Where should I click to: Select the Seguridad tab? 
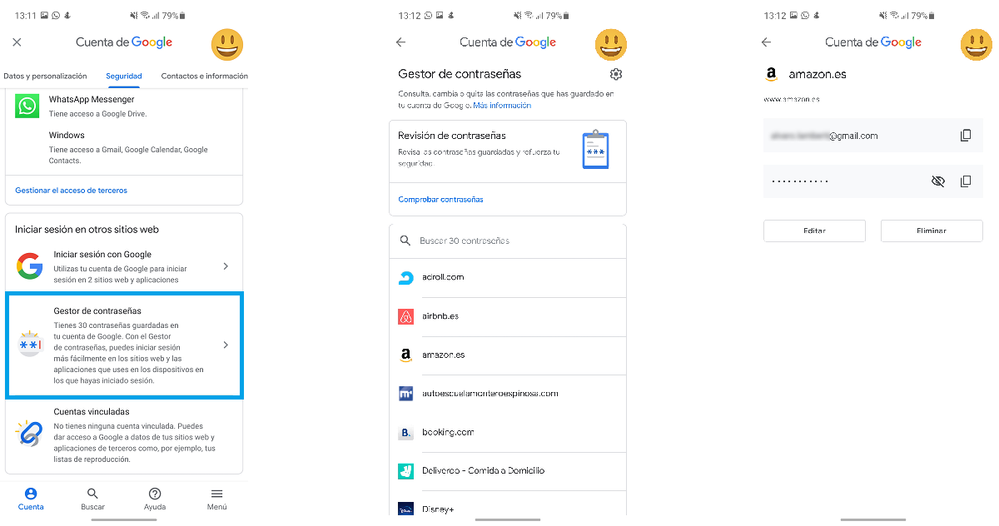click(124, 76)
